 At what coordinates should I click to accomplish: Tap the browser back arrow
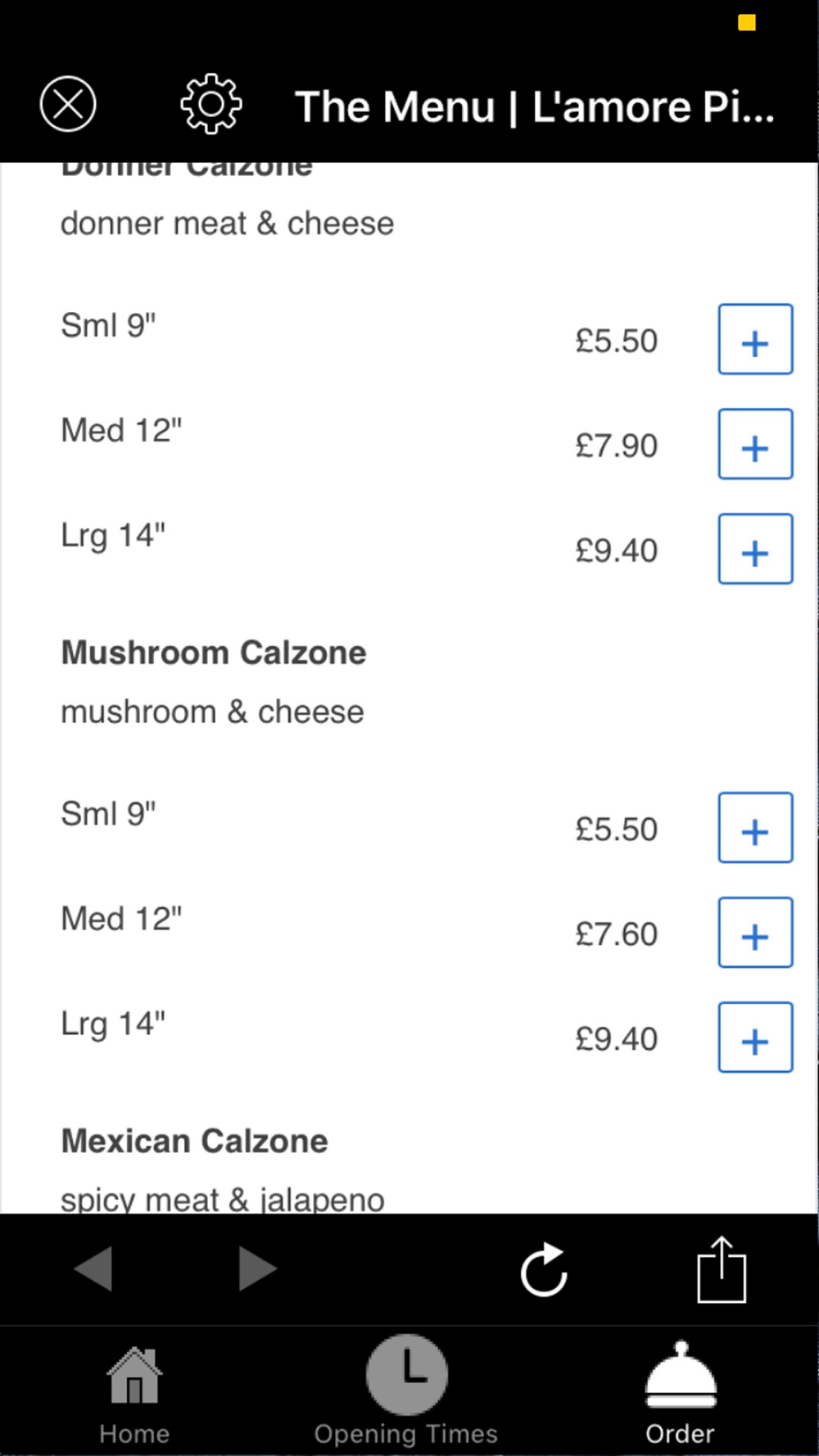click(93, 1268)
